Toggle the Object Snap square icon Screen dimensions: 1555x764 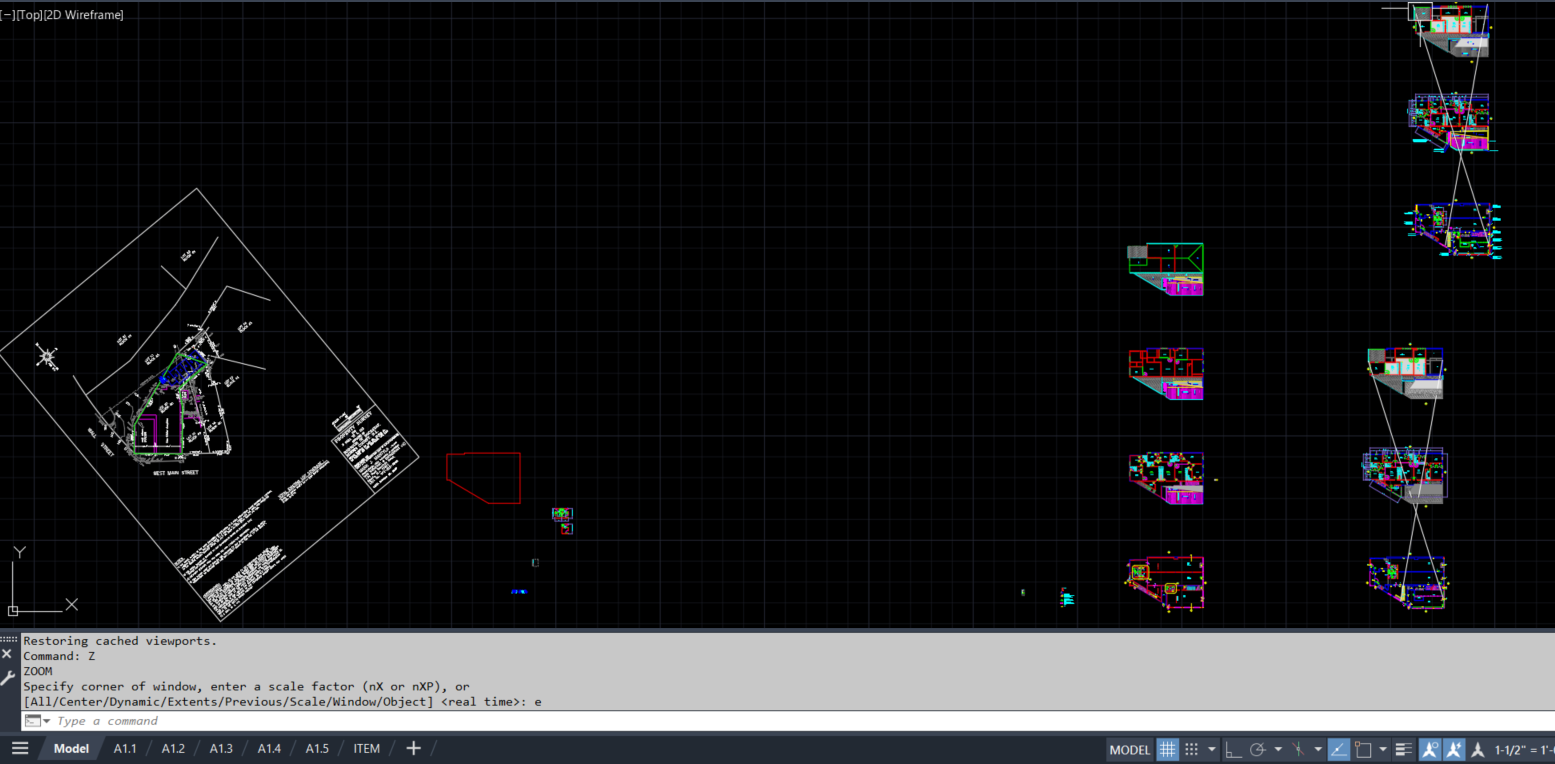[x=1361, y=749]
